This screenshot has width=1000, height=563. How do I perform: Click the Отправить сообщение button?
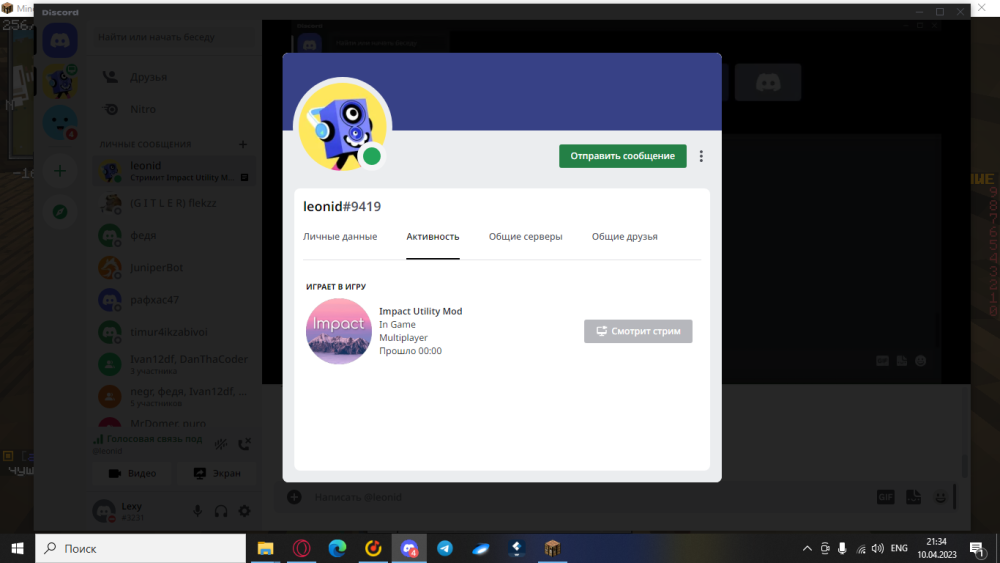click(x=622, y=156)
